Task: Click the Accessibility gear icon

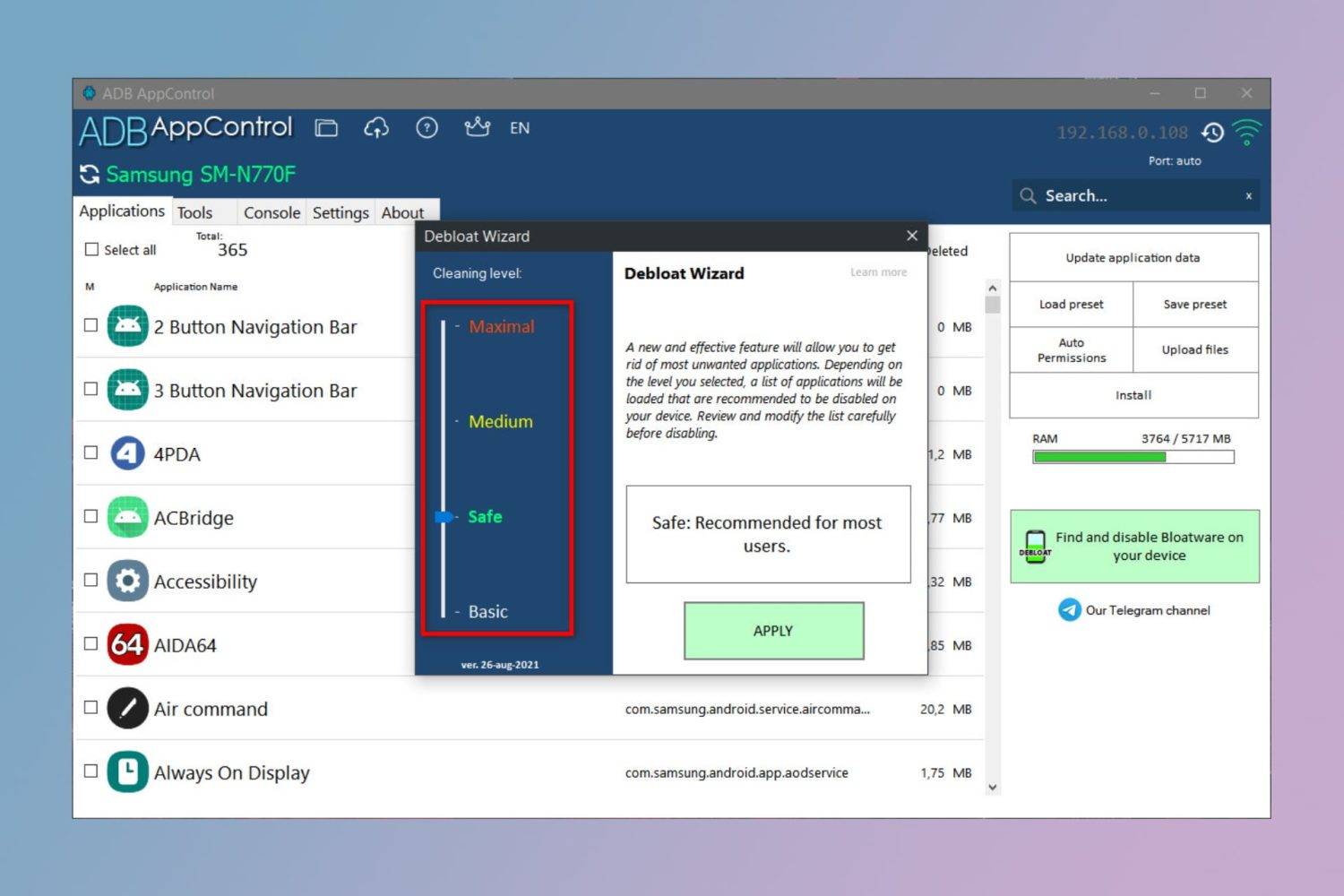Action: 127,581
